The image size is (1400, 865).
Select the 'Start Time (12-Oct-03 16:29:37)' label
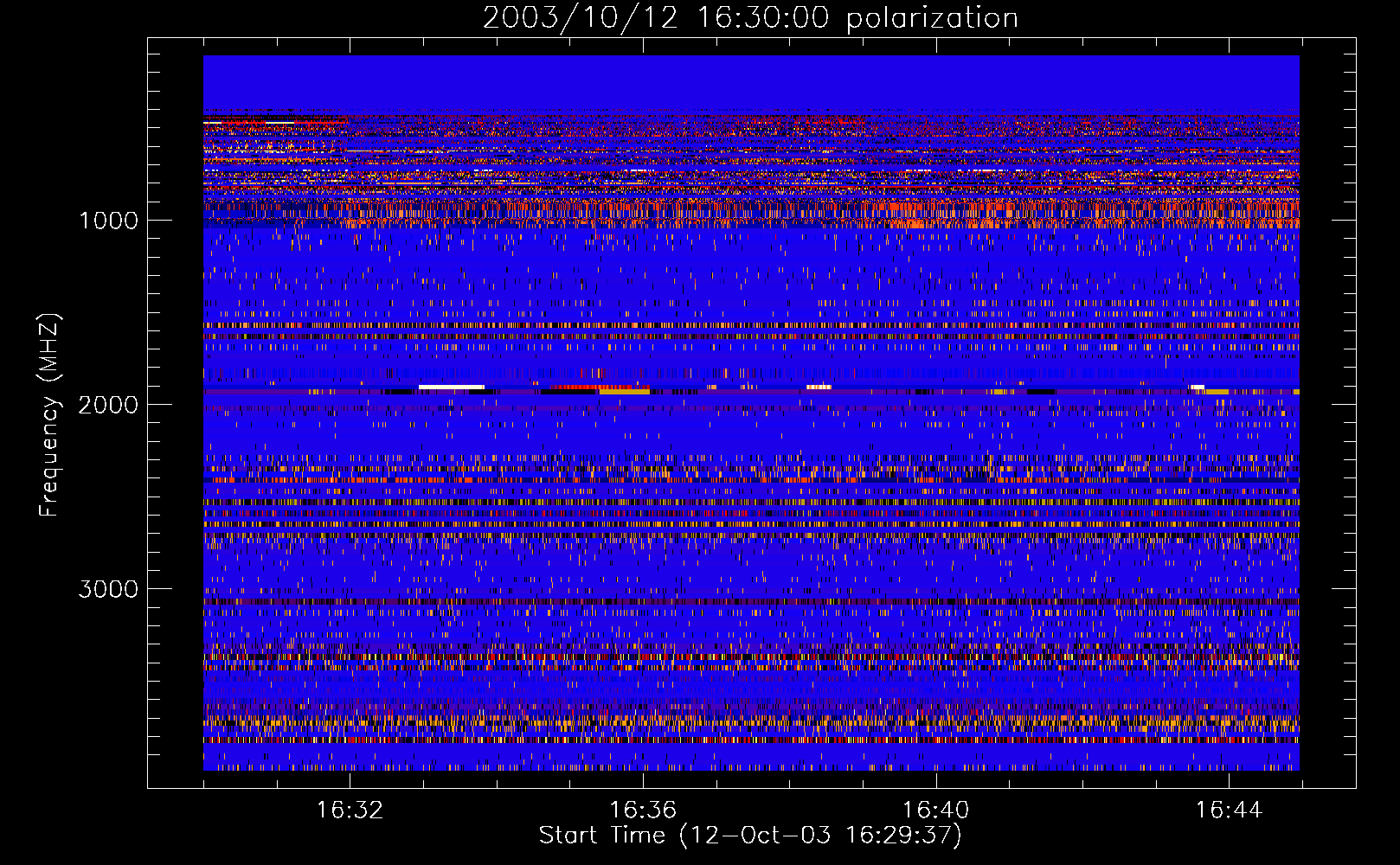[750, 836]
